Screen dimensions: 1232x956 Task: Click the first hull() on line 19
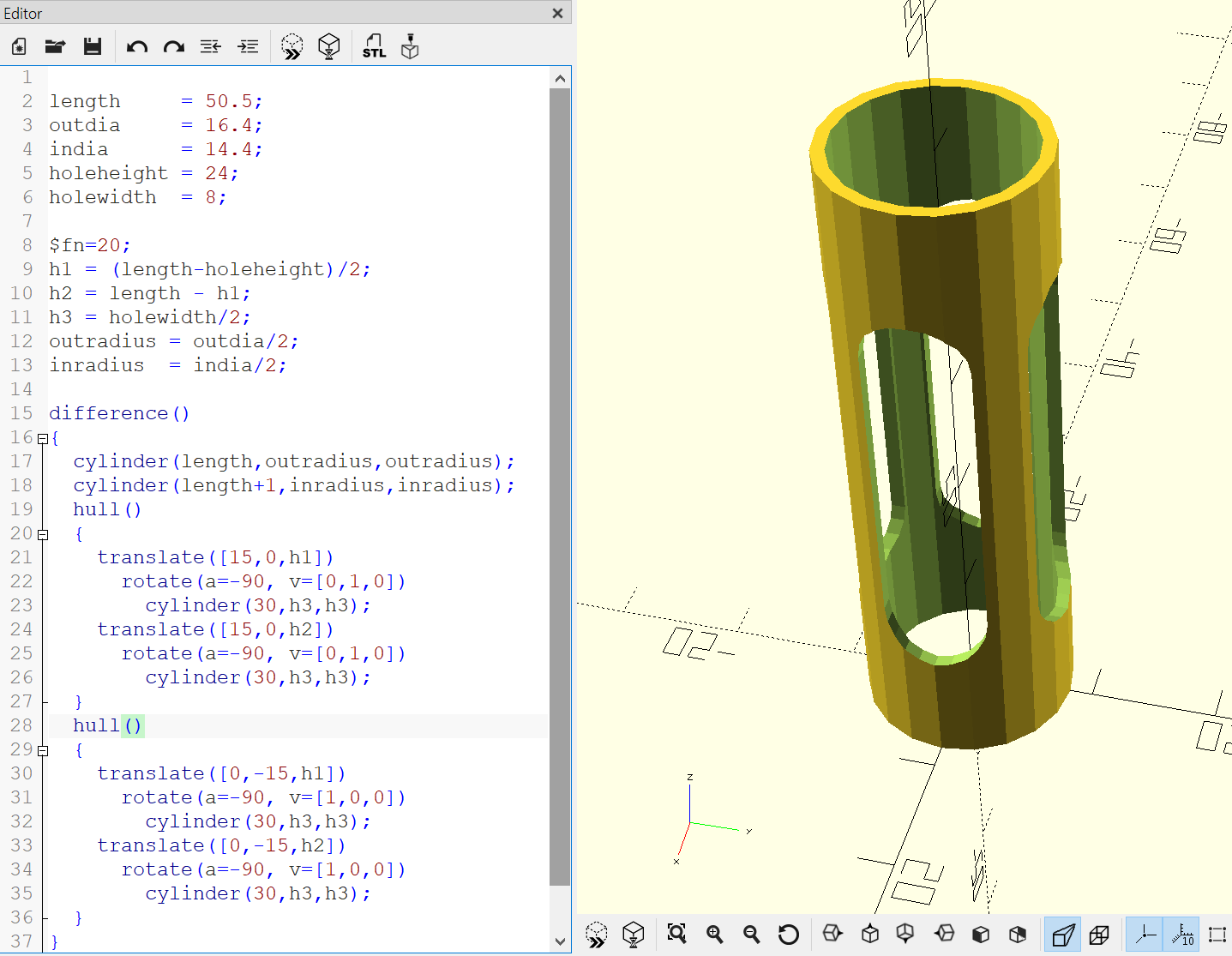point(107,509)
